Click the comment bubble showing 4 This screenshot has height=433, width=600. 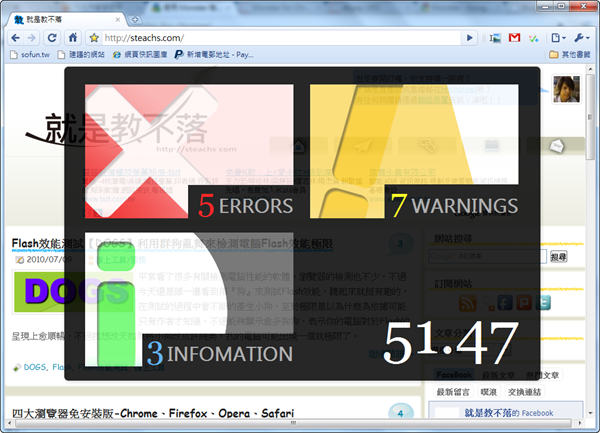[400, 413]
